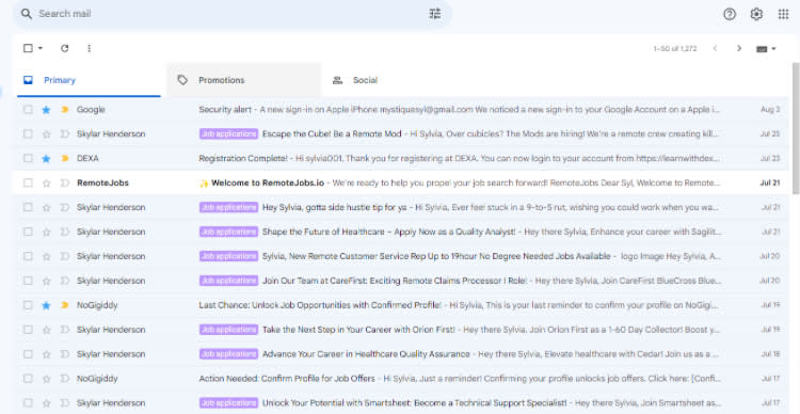Image resolution: width=800 pixels, height=414 pixels.
Task: Click the Aug 3 date
Action: coord(770,109)
